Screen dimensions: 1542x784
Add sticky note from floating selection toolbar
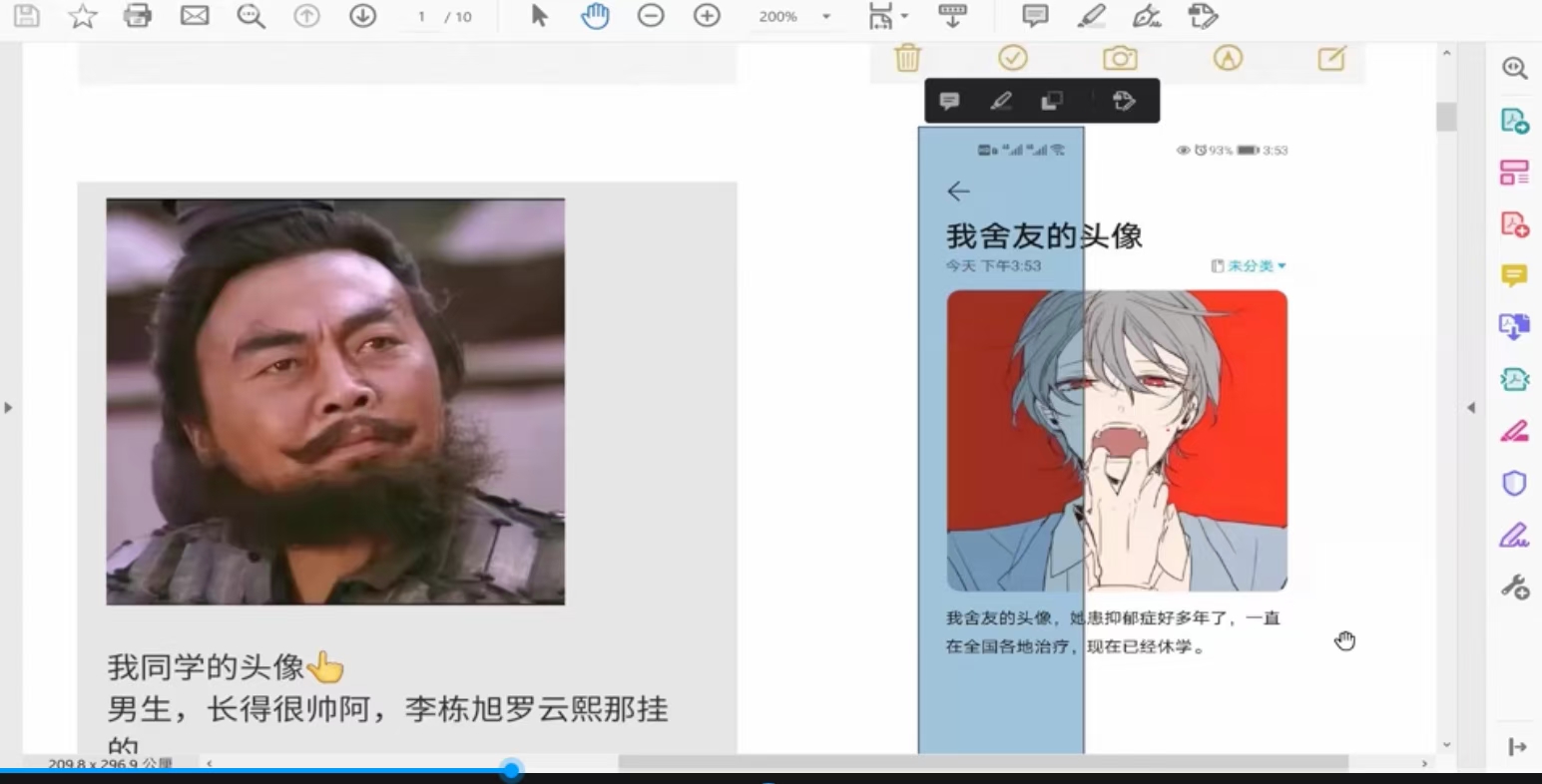coord(949,101)
